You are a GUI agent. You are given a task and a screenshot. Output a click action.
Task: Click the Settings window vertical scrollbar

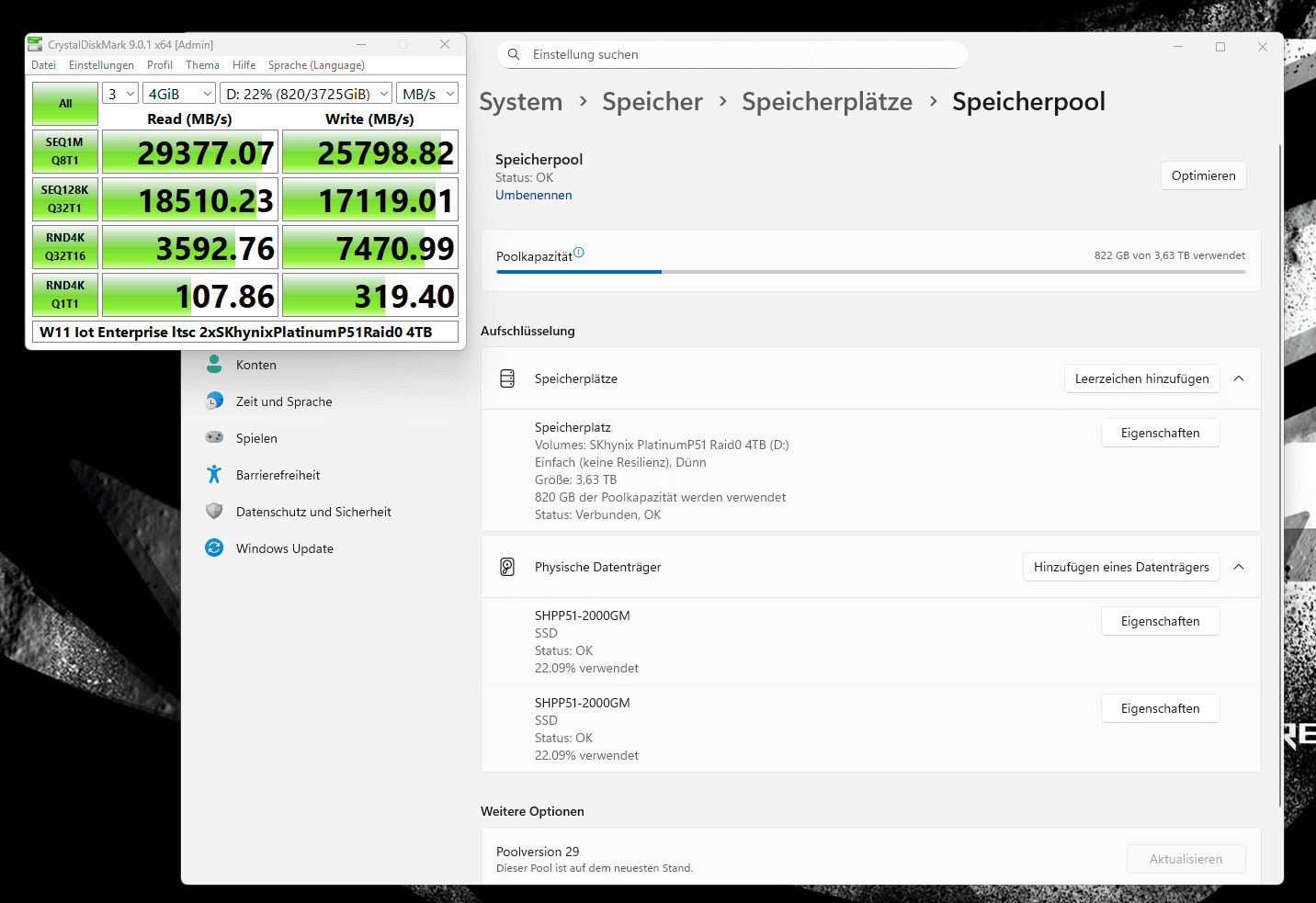(1279, 476)
